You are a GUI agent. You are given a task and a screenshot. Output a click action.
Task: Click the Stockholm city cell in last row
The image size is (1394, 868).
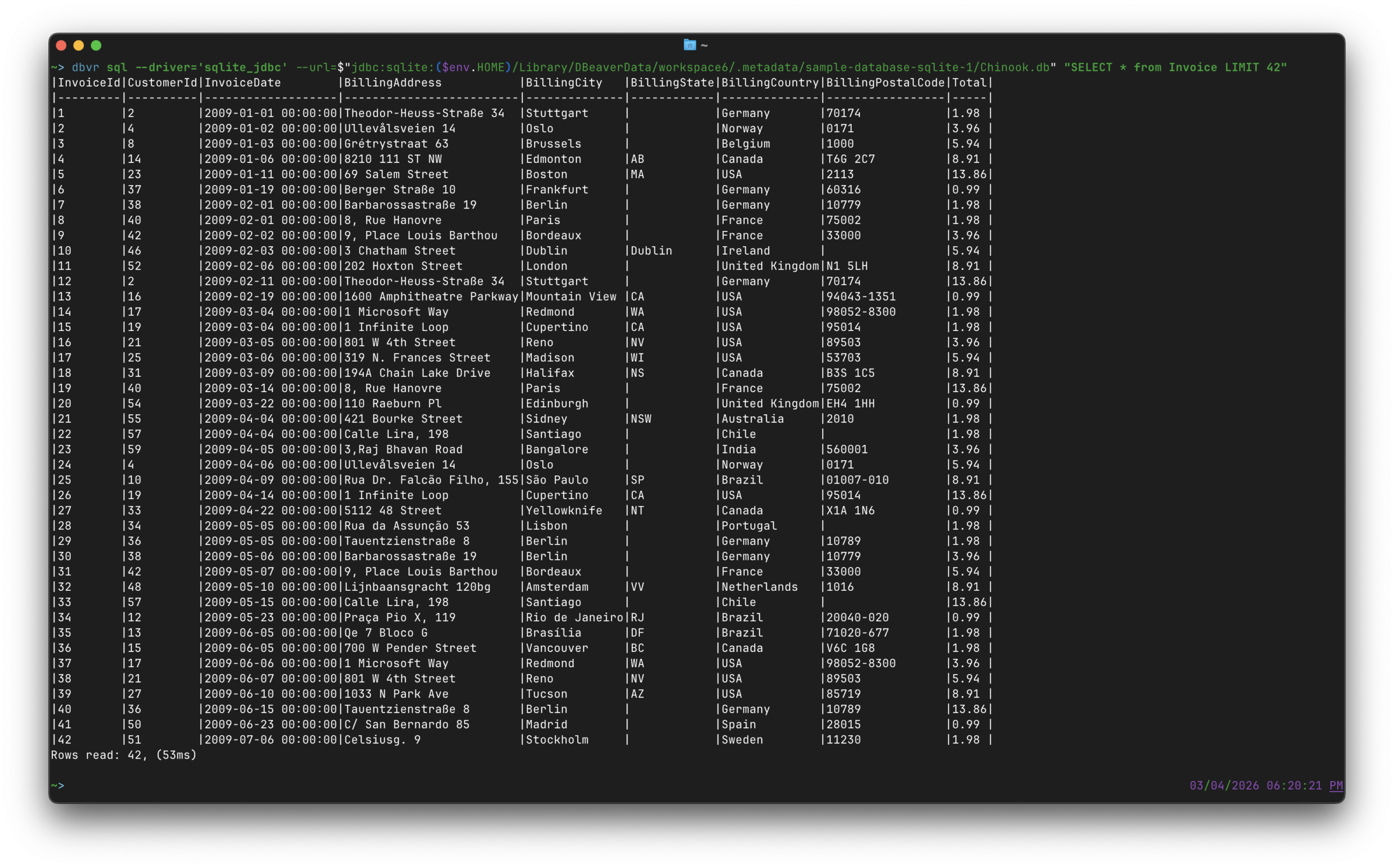click(x=557, y=740)
